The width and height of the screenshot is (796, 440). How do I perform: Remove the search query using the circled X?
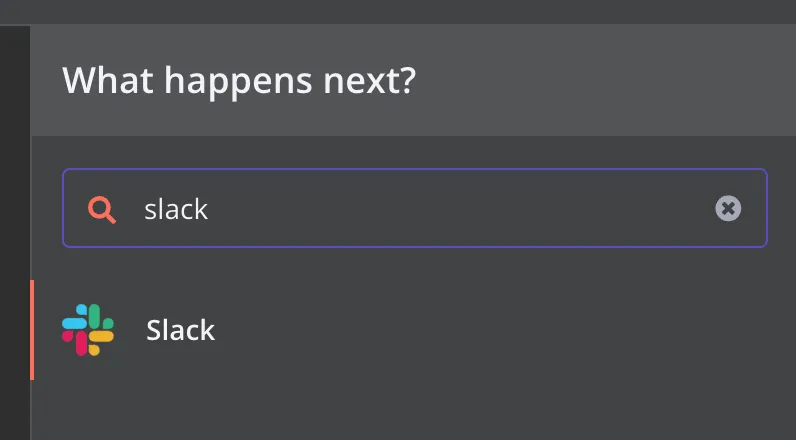click(x=728, y=209)
